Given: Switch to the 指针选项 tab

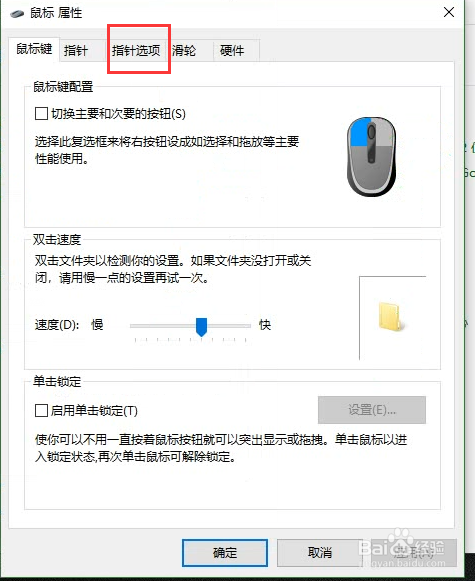Looking at the screenshot, I should [136, 50].
